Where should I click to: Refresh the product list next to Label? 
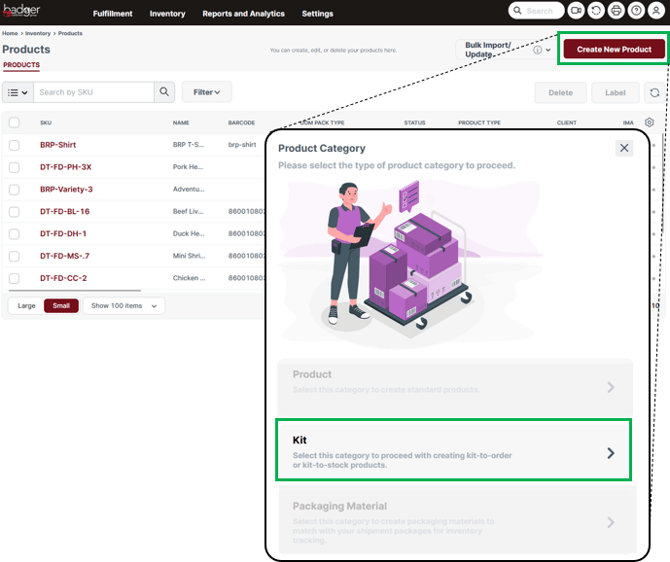654,92
